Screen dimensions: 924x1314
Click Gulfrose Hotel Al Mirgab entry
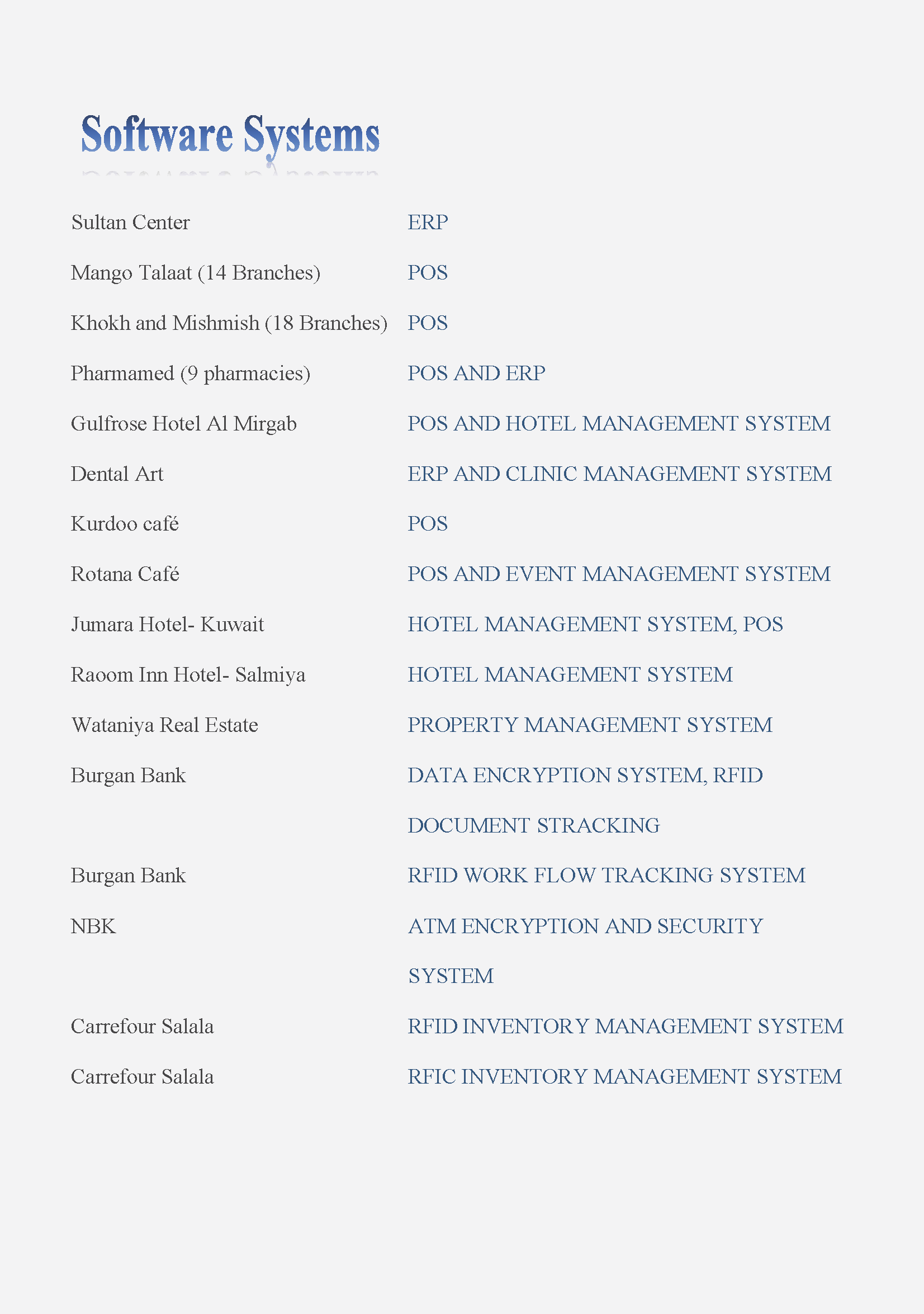click(x=184, y=424)
